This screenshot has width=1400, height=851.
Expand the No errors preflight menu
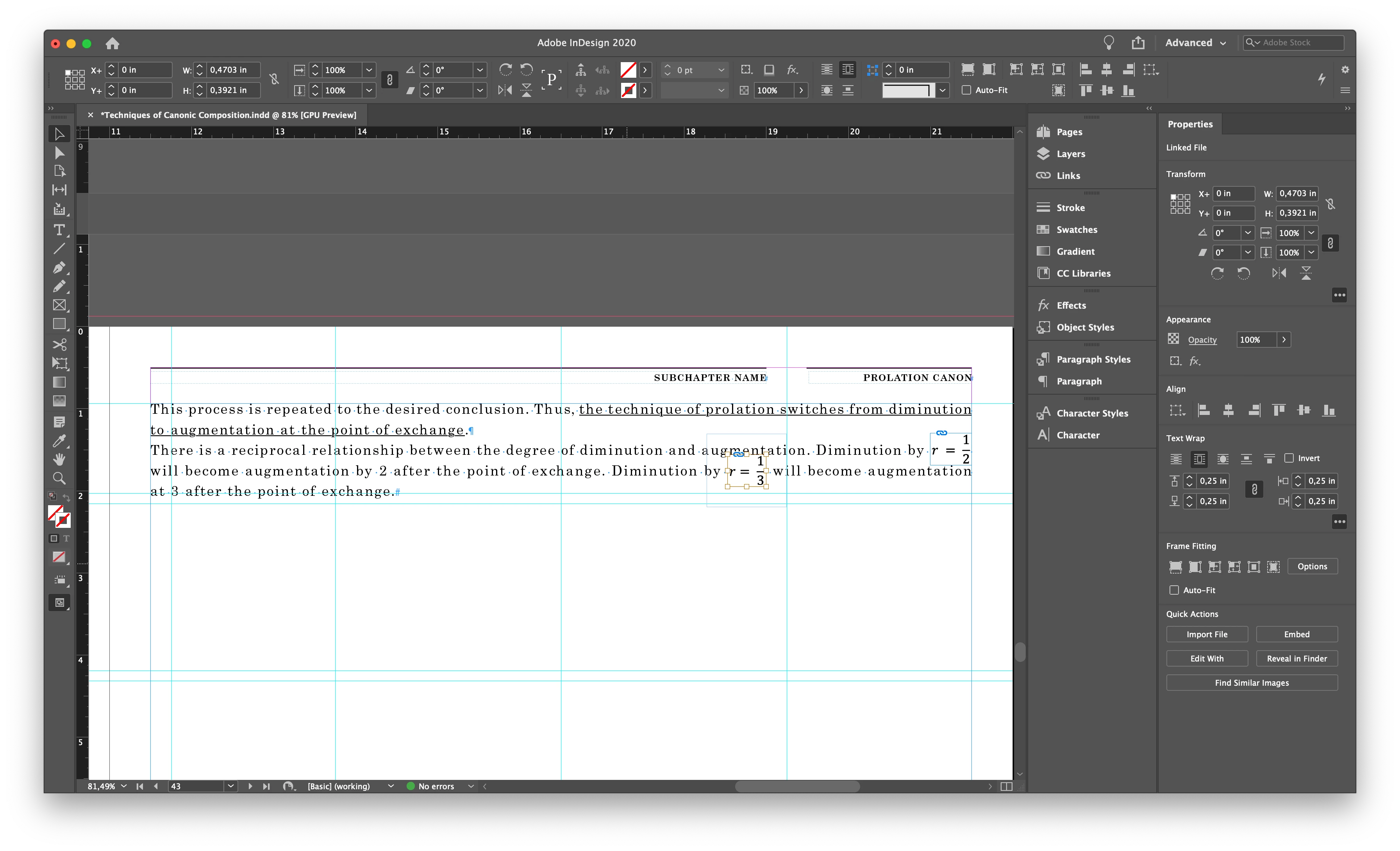coord(470,786)
